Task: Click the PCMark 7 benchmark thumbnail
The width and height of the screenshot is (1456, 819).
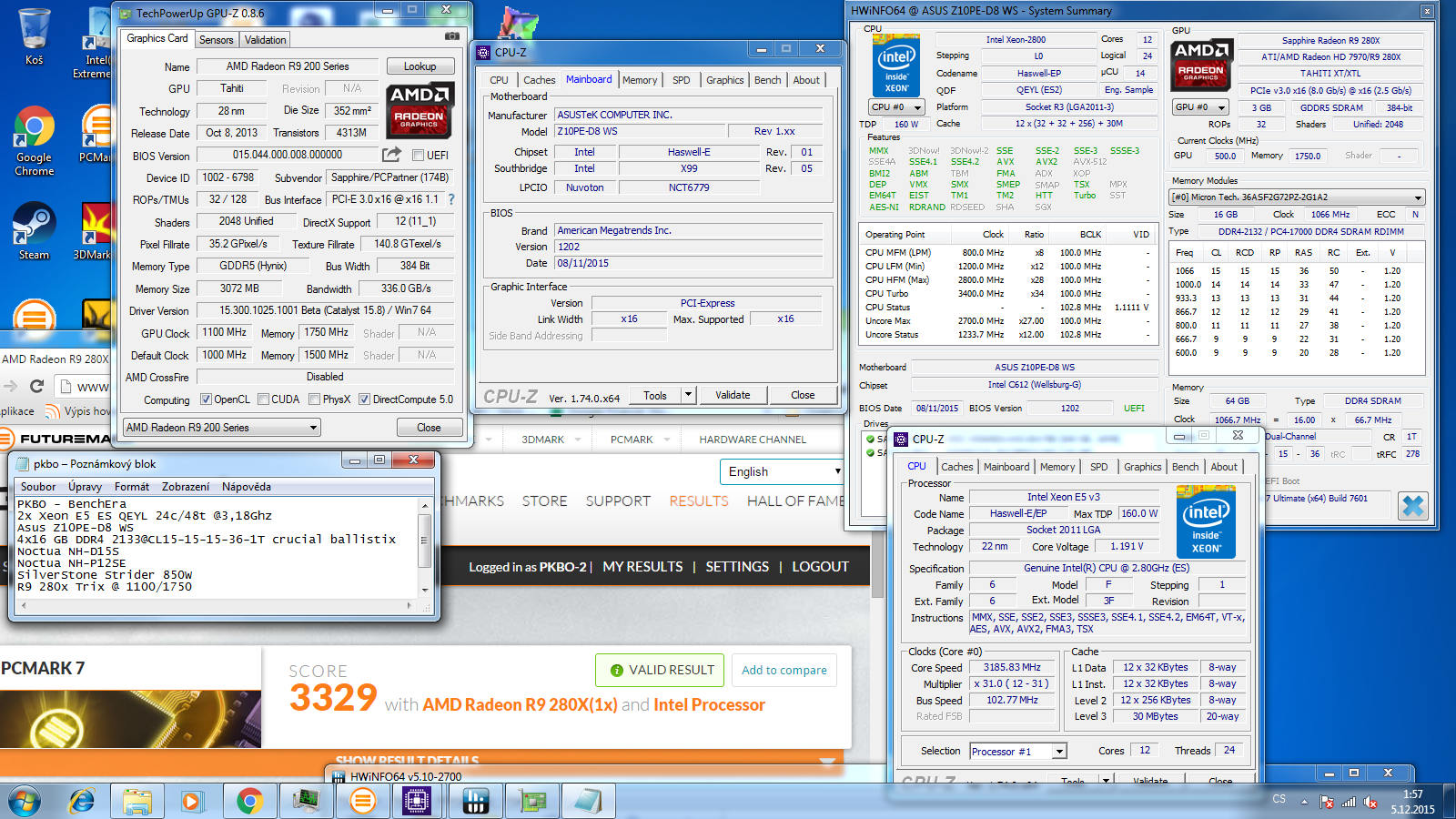Action: 130,719
